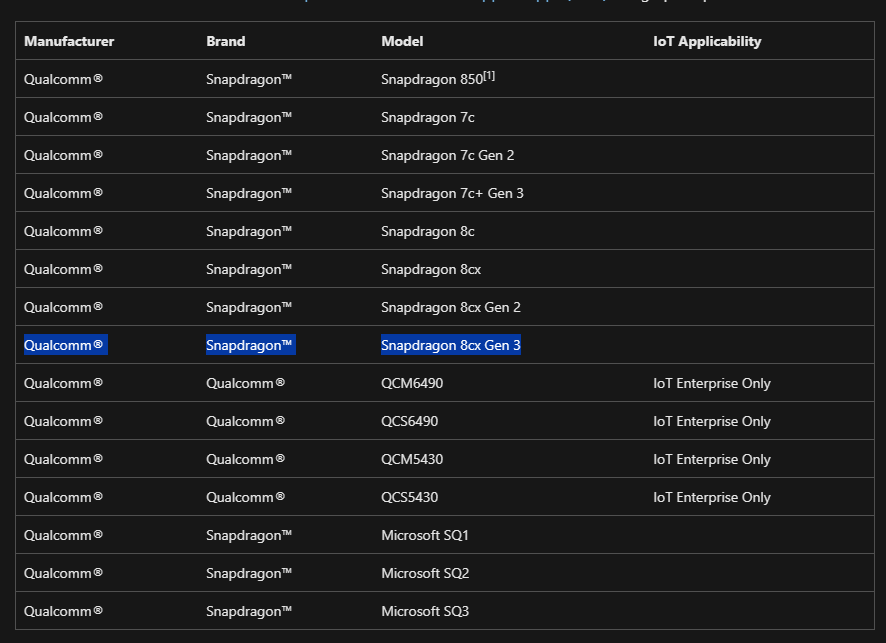Viewport: 886px width, 643px height.
Task: Click Qualcomm® manufacturer in Microsoft SQ2 row
Action: [63, 573]
